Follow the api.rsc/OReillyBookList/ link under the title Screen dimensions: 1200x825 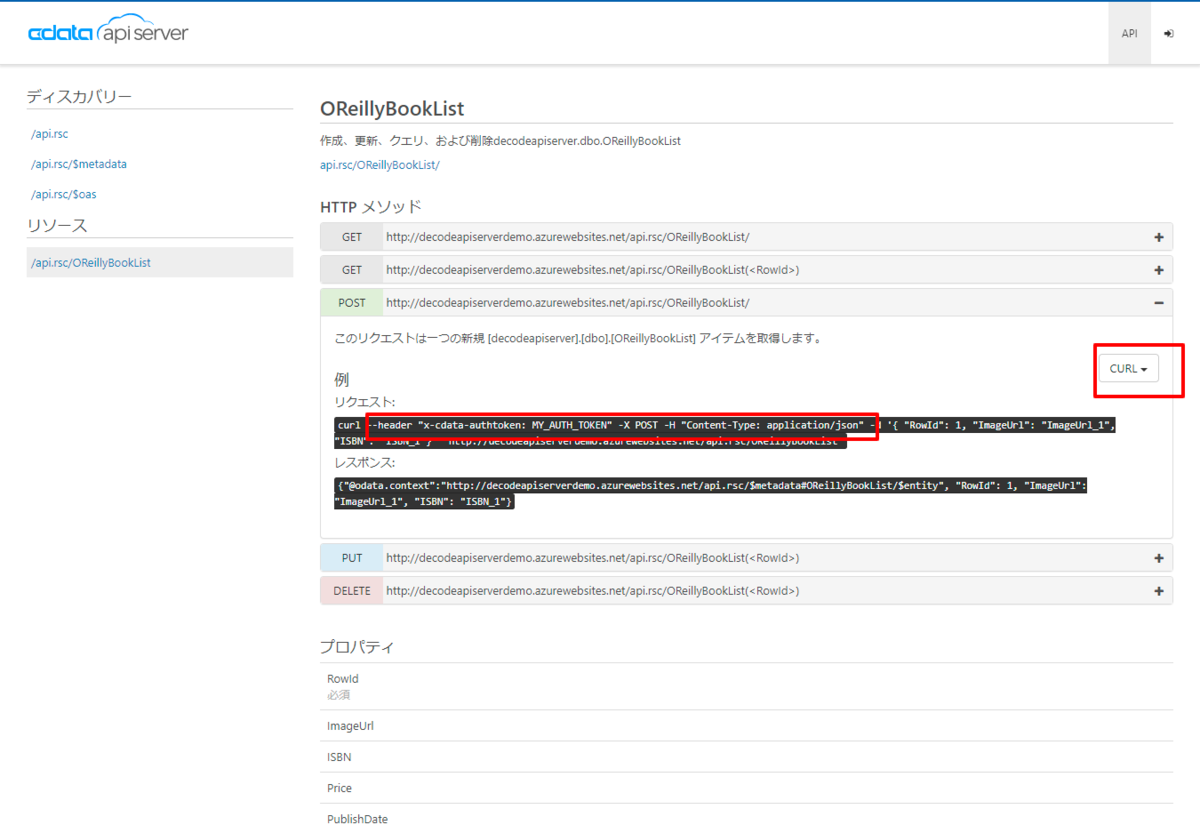coord(379,165)
